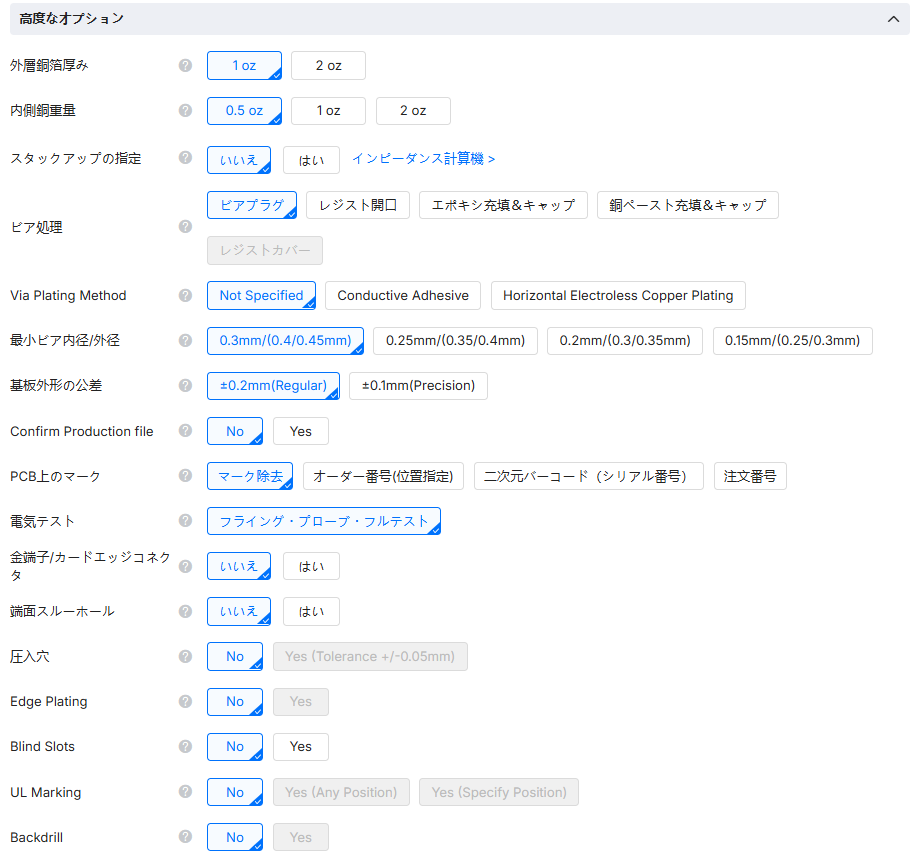Click help icon beside Via Plating Method
The height and width of the screenshot is (864, 920).
185,296
